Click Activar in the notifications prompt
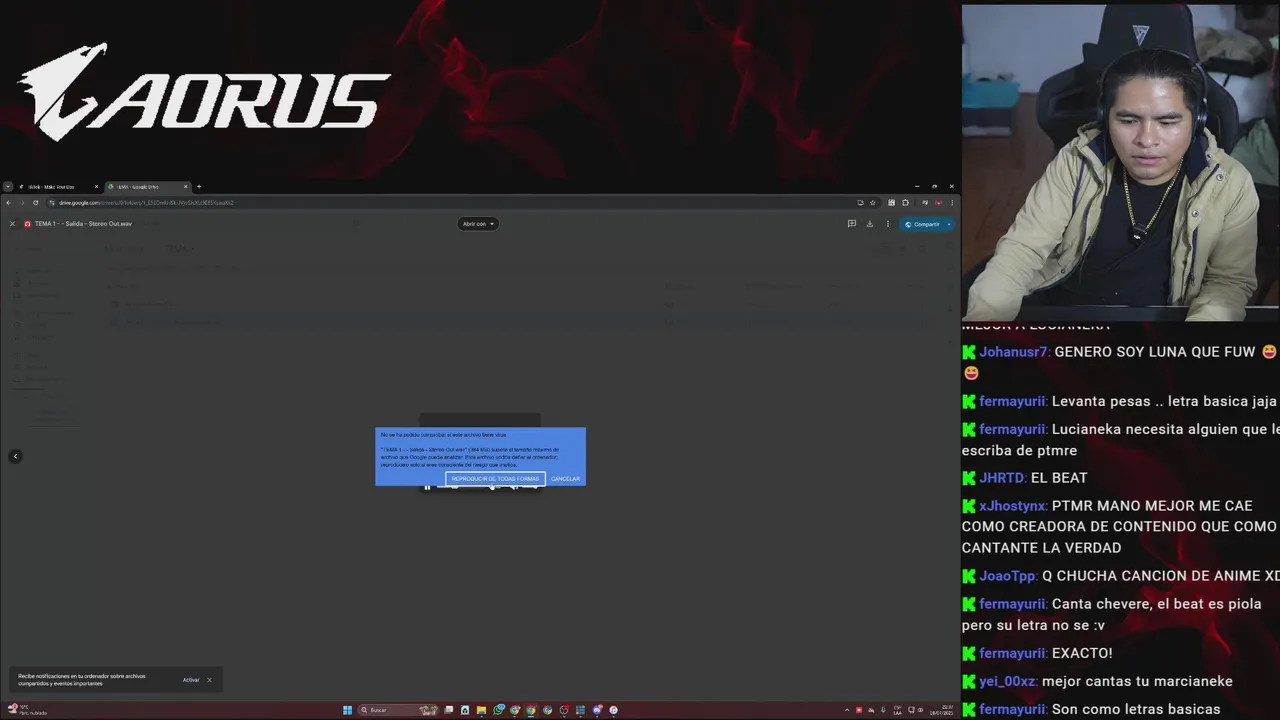 coord(191,680)
